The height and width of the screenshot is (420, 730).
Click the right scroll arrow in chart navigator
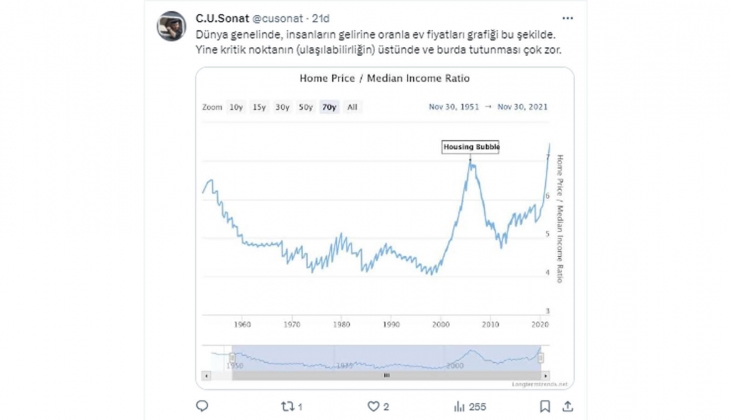(547, 375)
